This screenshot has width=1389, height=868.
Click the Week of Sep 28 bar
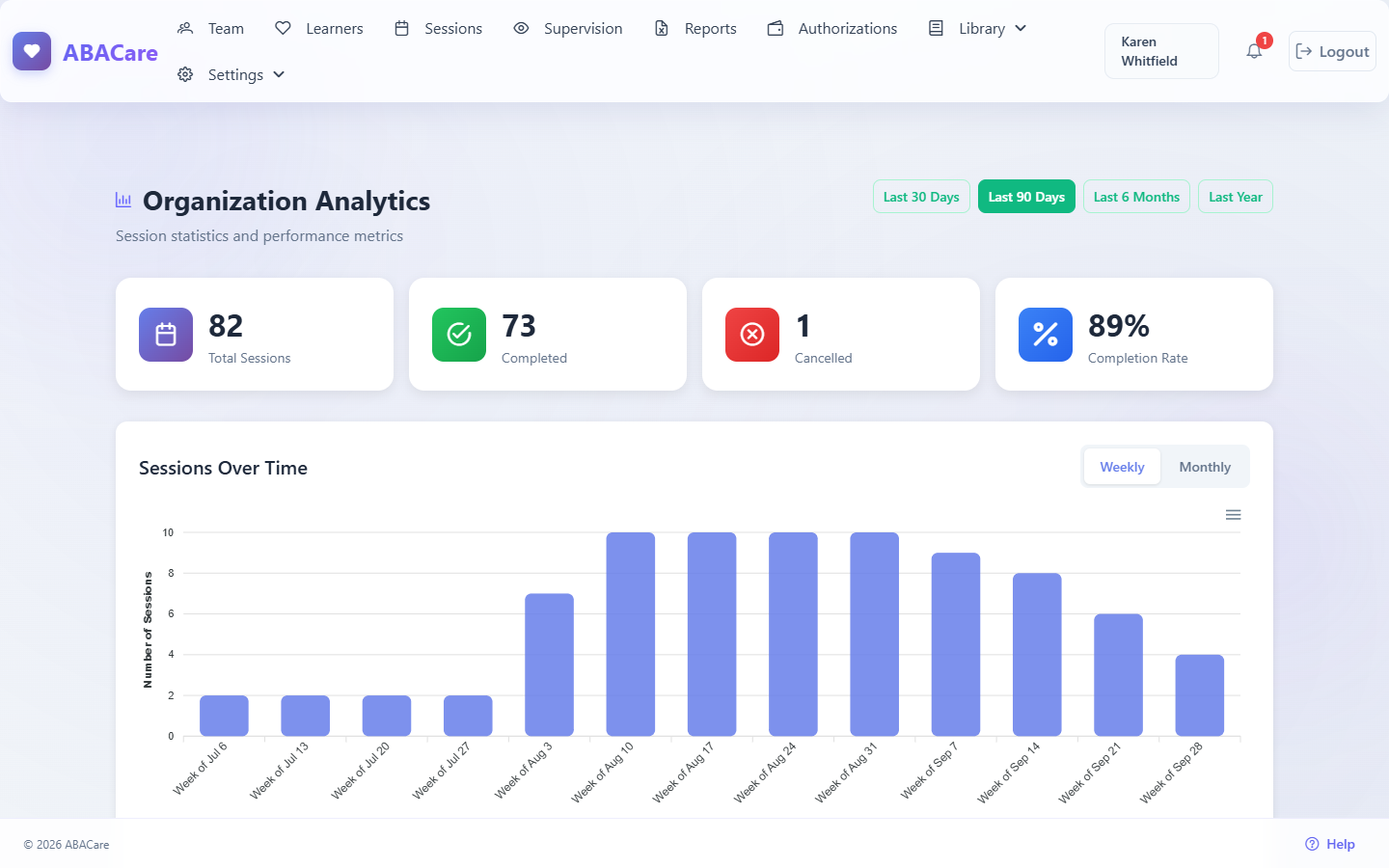click(x=1200, y=695)
